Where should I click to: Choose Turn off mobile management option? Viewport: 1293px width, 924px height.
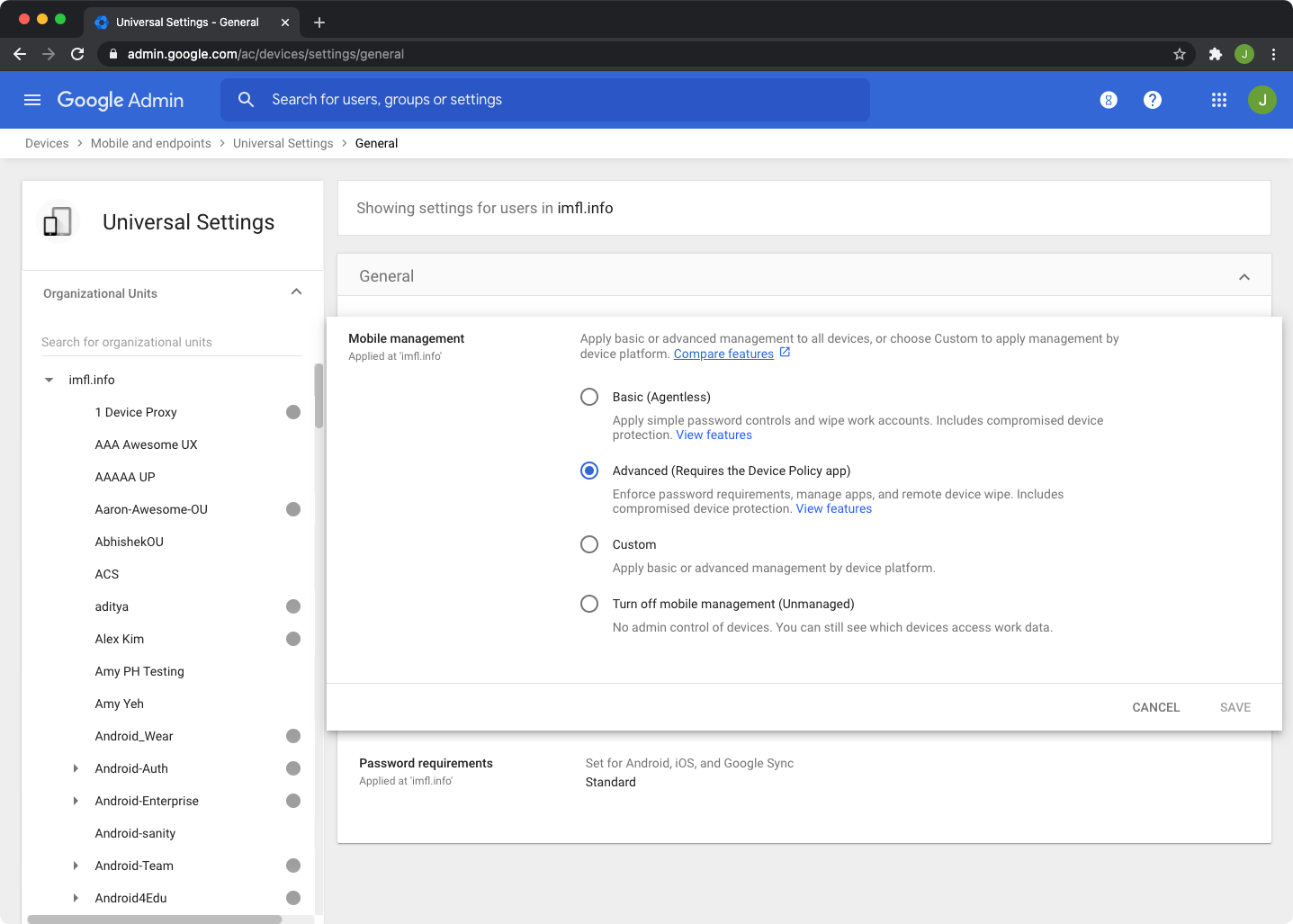589,604
